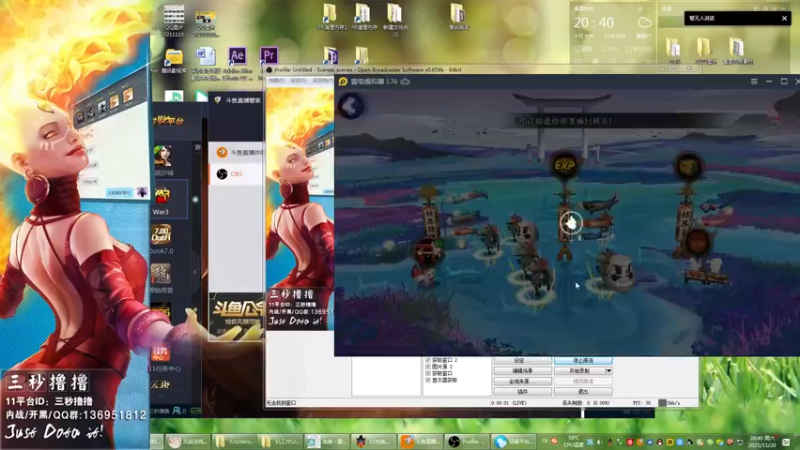Image resolution: width=800 pixels, height=450 pixels.
Task: Open the second PR清理内存 folder shortcut
Action: (x=363, y=17)
